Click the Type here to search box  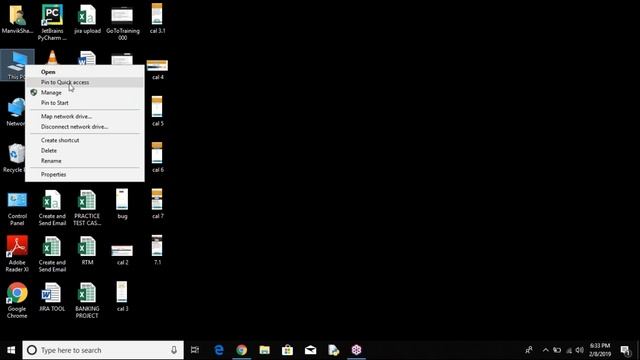[x=103, y=350]
